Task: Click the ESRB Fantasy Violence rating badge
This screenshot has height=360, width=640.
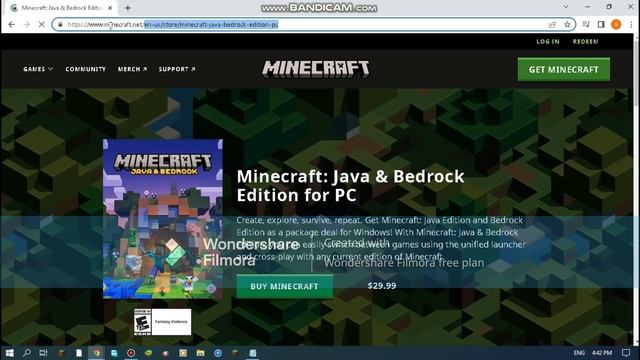Action: click(x=162, y=322)
